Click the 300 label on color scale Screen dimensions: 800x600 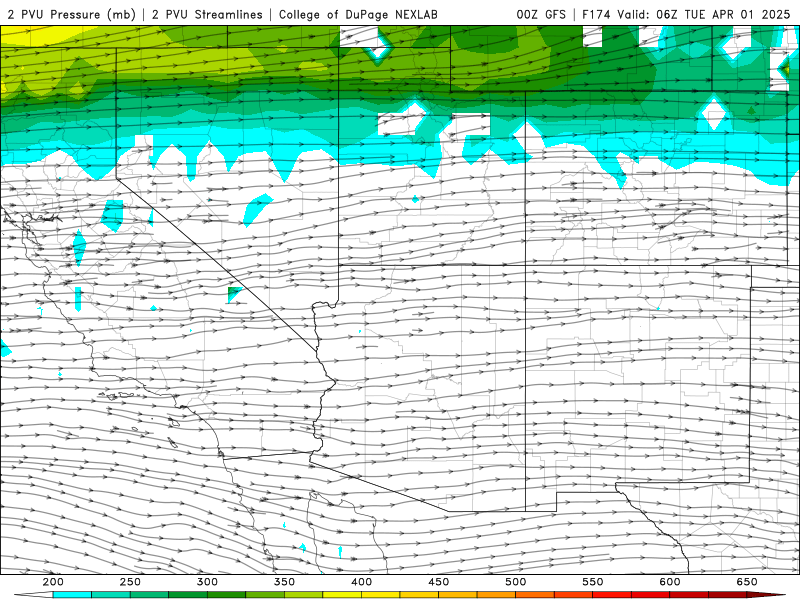(207, 582)
